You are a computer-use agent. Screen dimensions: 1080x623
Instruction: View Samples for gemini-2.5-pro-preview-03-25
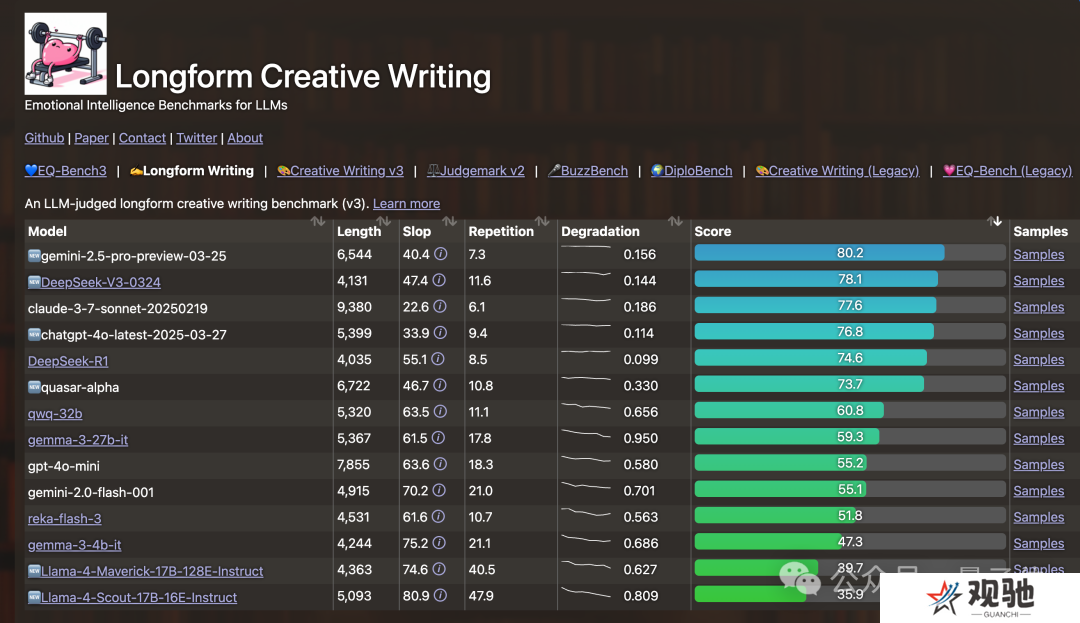(1039, 254)
